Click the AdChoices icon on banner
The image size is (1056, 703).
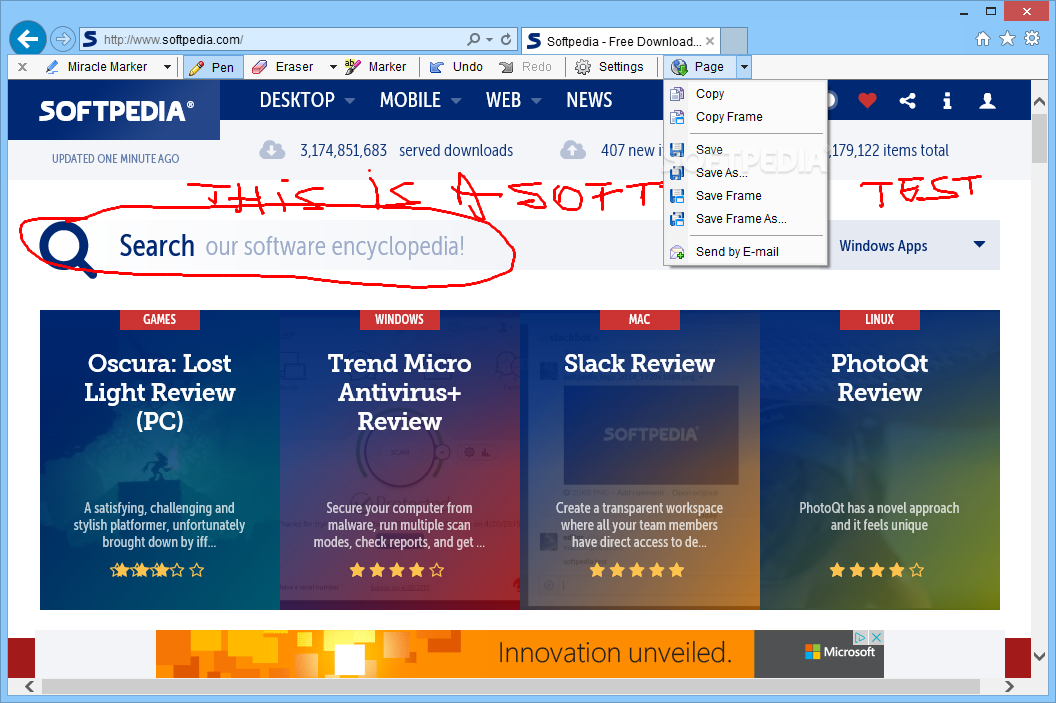(861, 637)
